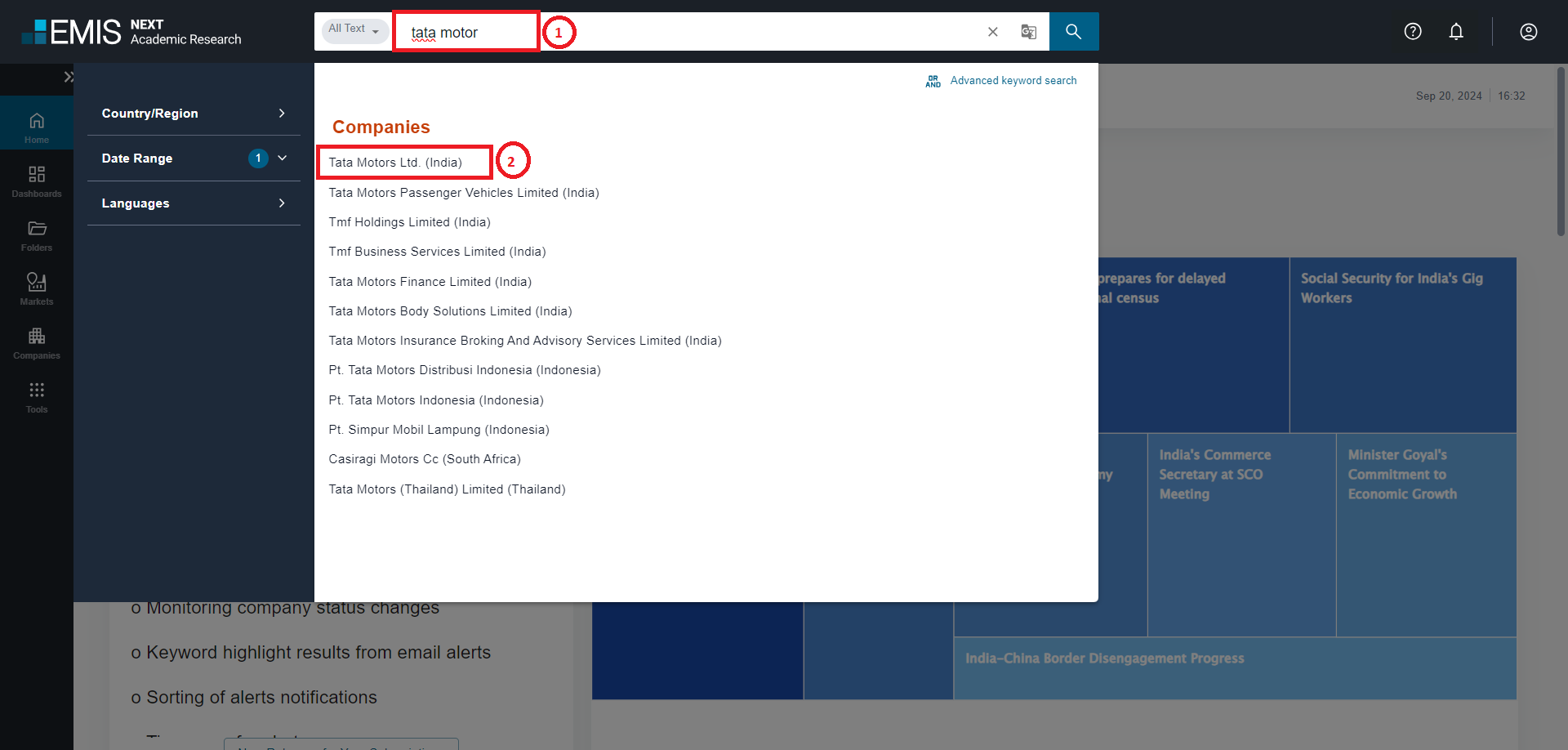Expand the Languages filter
1568x750 pixels.
[194, 203]
